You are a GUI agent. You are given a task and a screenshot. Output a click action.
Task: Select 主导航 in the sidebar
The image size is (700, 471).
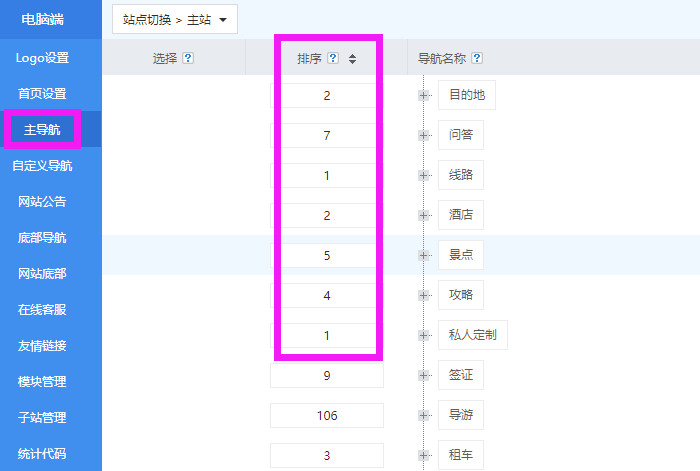(42, 129)
